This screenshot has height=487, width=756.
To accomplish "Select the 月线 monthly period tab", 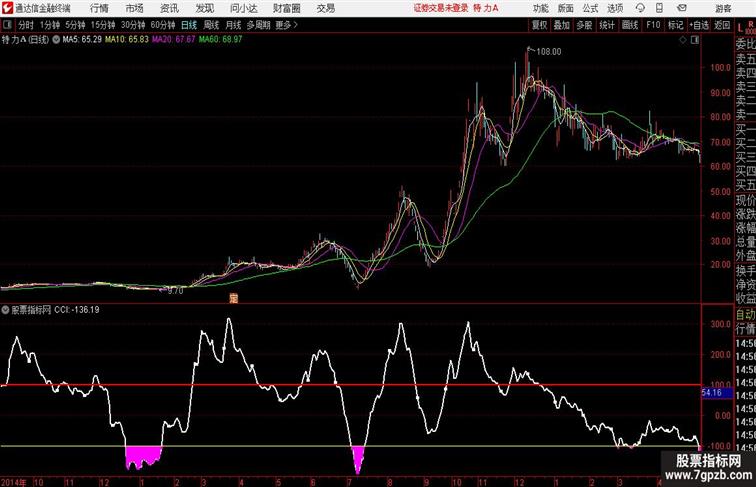I will coord(233,25).
